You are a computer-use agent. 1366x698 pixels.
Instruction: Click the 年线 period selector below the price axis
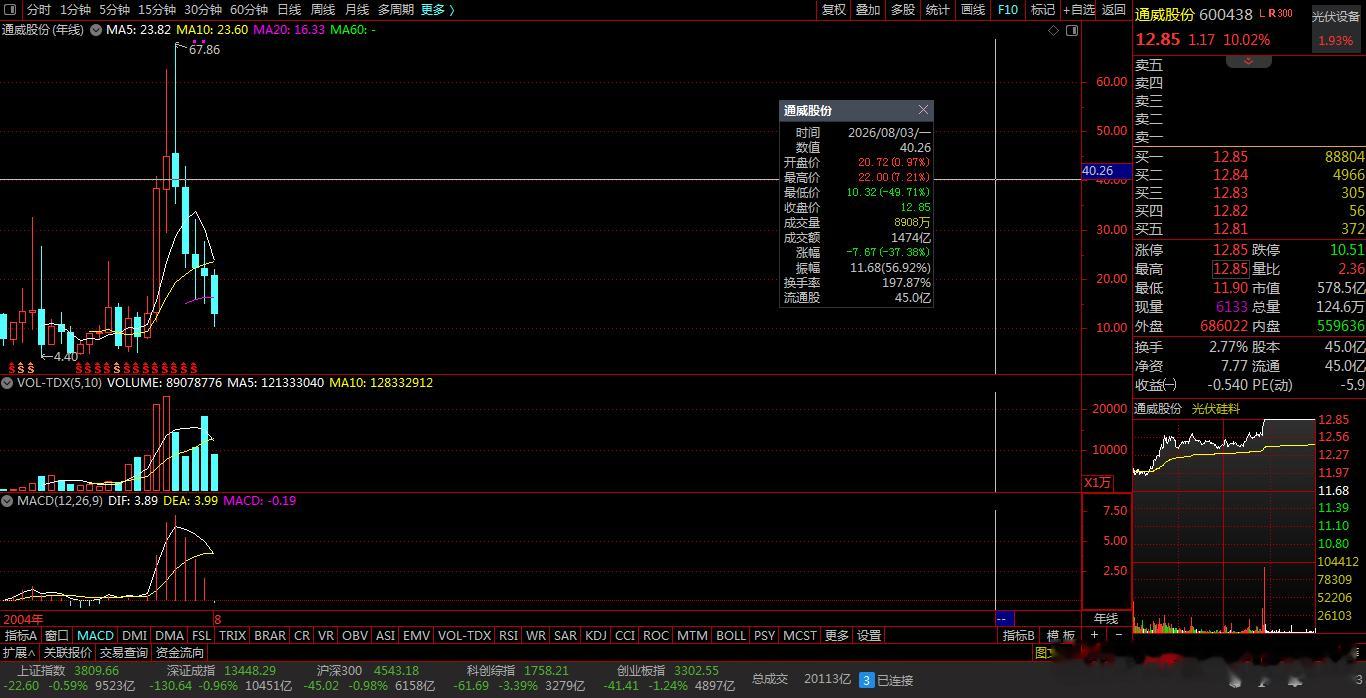point(1106,619)
